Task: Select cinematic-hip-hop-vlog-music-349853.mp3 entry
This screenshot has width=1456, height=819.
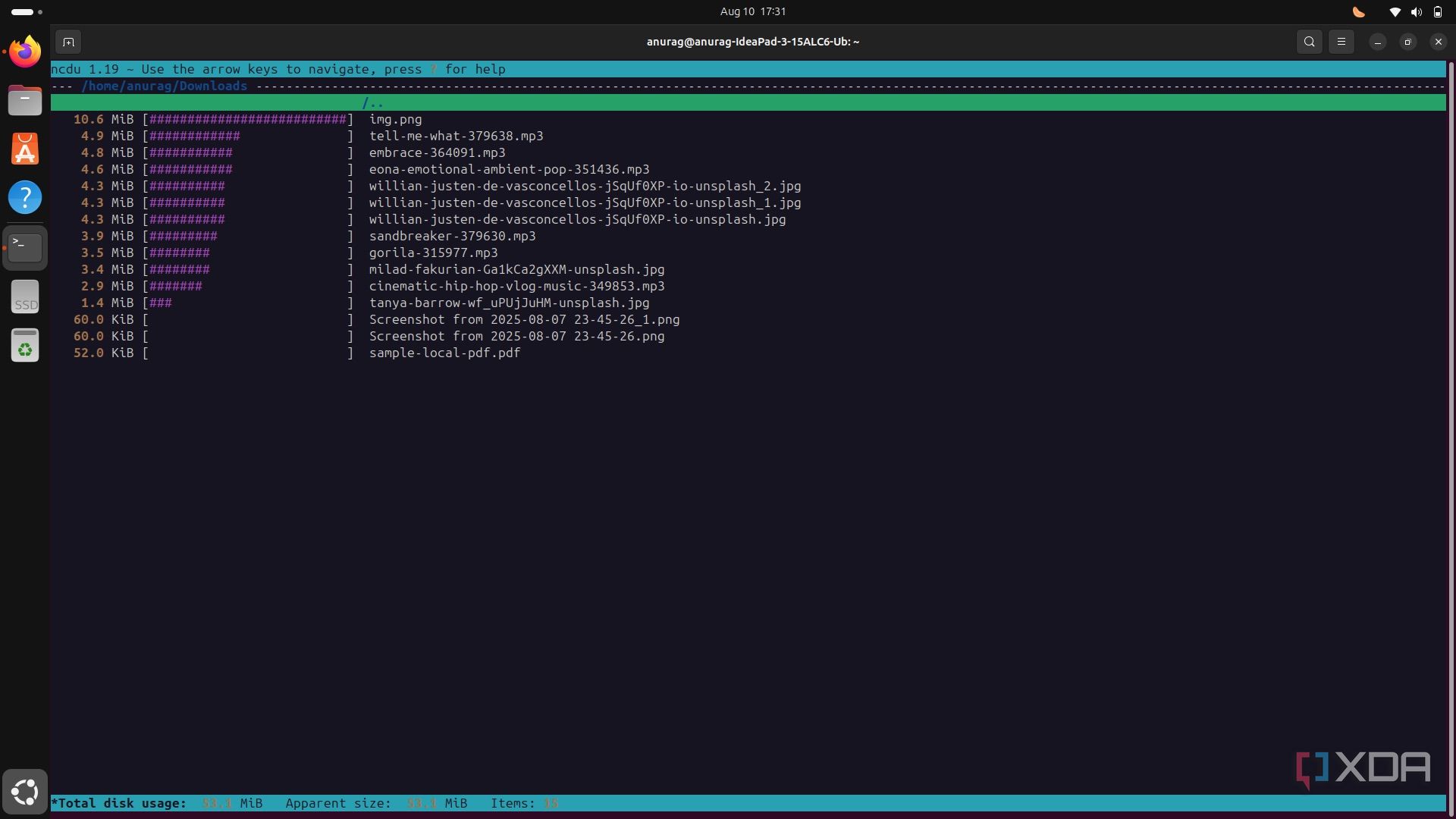Action: click(517, 286)
